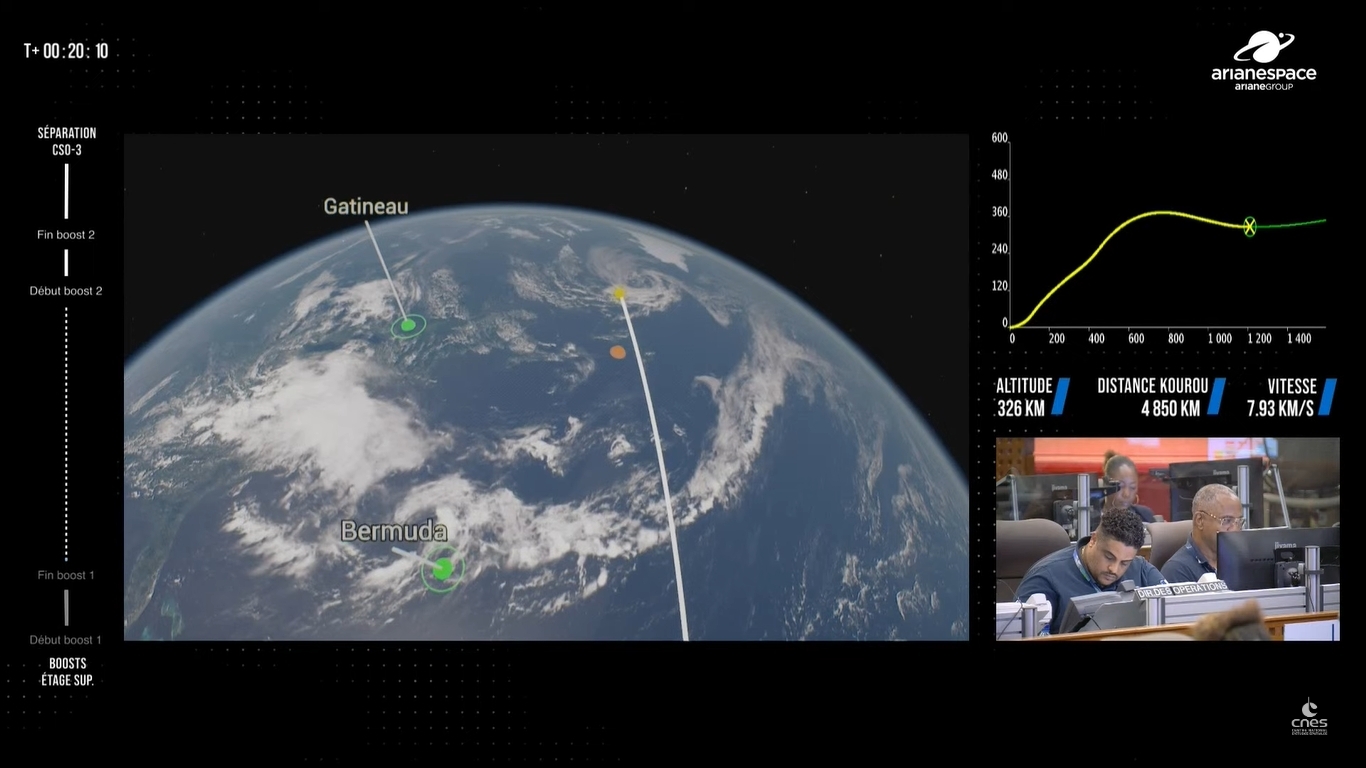Click the CNES logo
1366x768 pixels.
point(1309,717)
